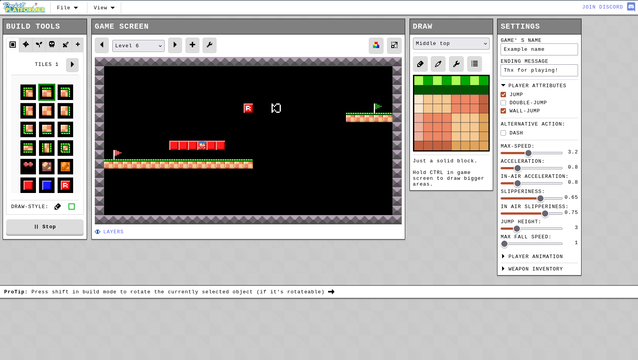The height and width of the screenshot is (360, 638).
Task: Pick the middle-right edge tile
Action: click(x=65, y=111)
